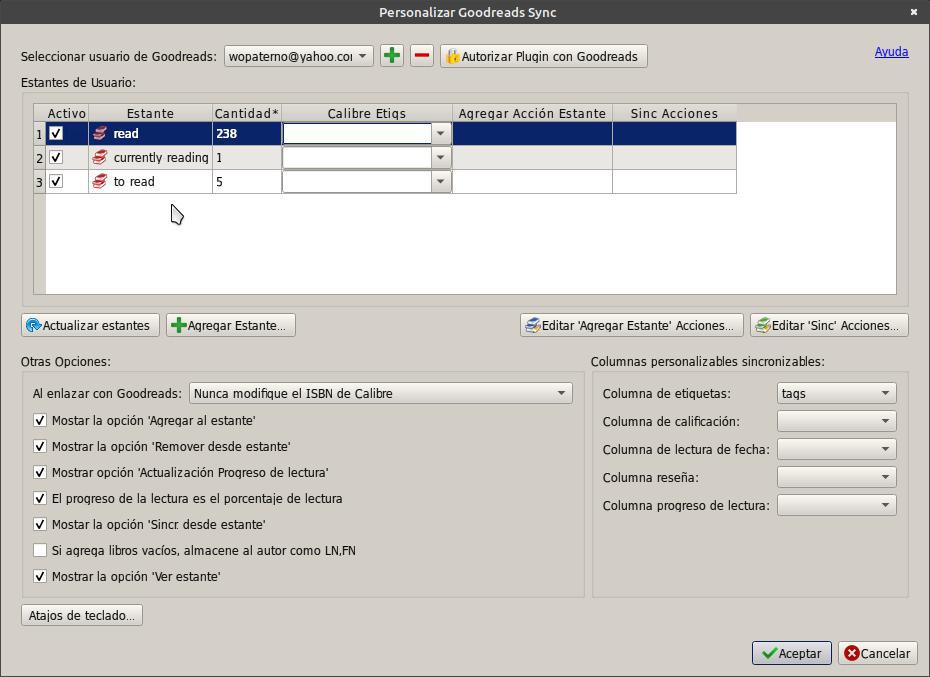Toggle reading progress is percentage checkbox
The height and width of the screenshot is (677, 930).
pos(40,498)
